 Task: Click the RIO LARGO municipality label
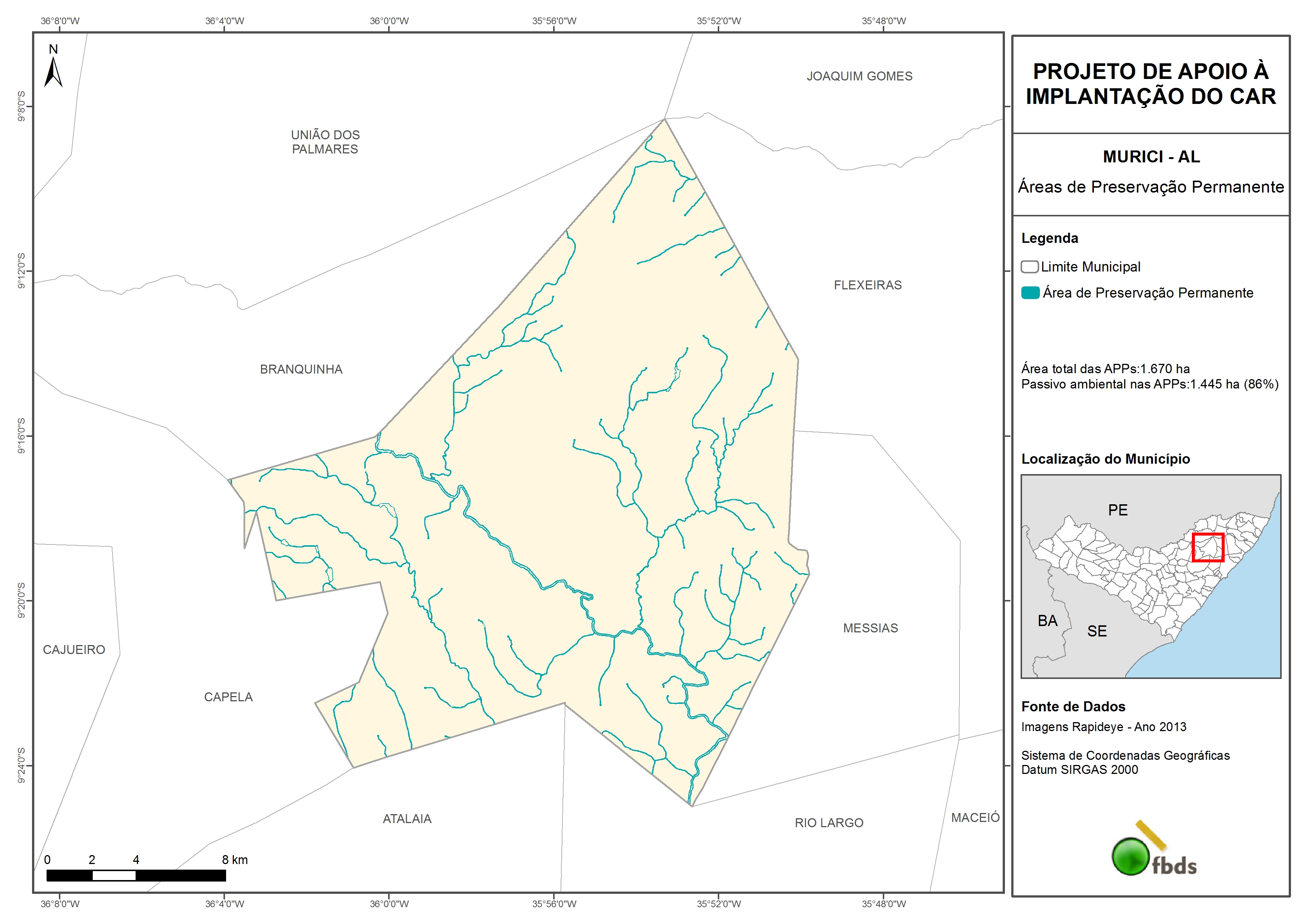click(x=829, y=823)
